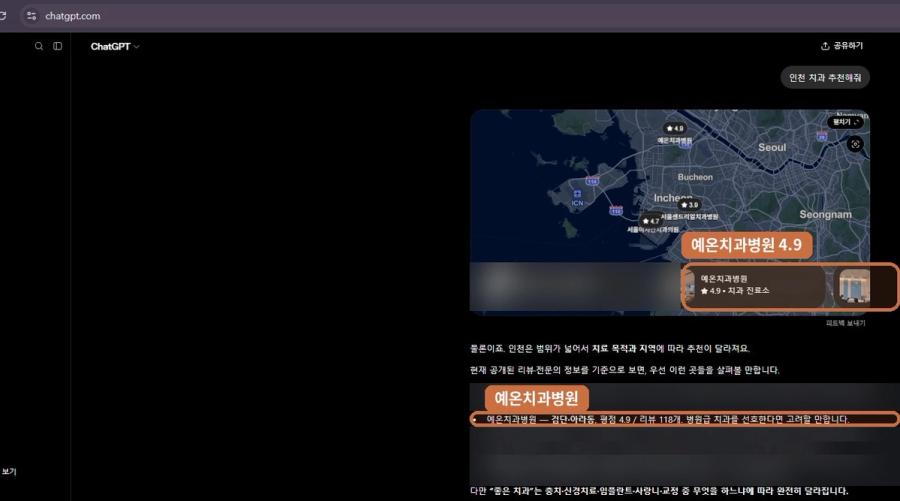Screen dimensions: 900x501
Task: Click the chatgpt.com address bar
Action: click(x=459, y=16)
